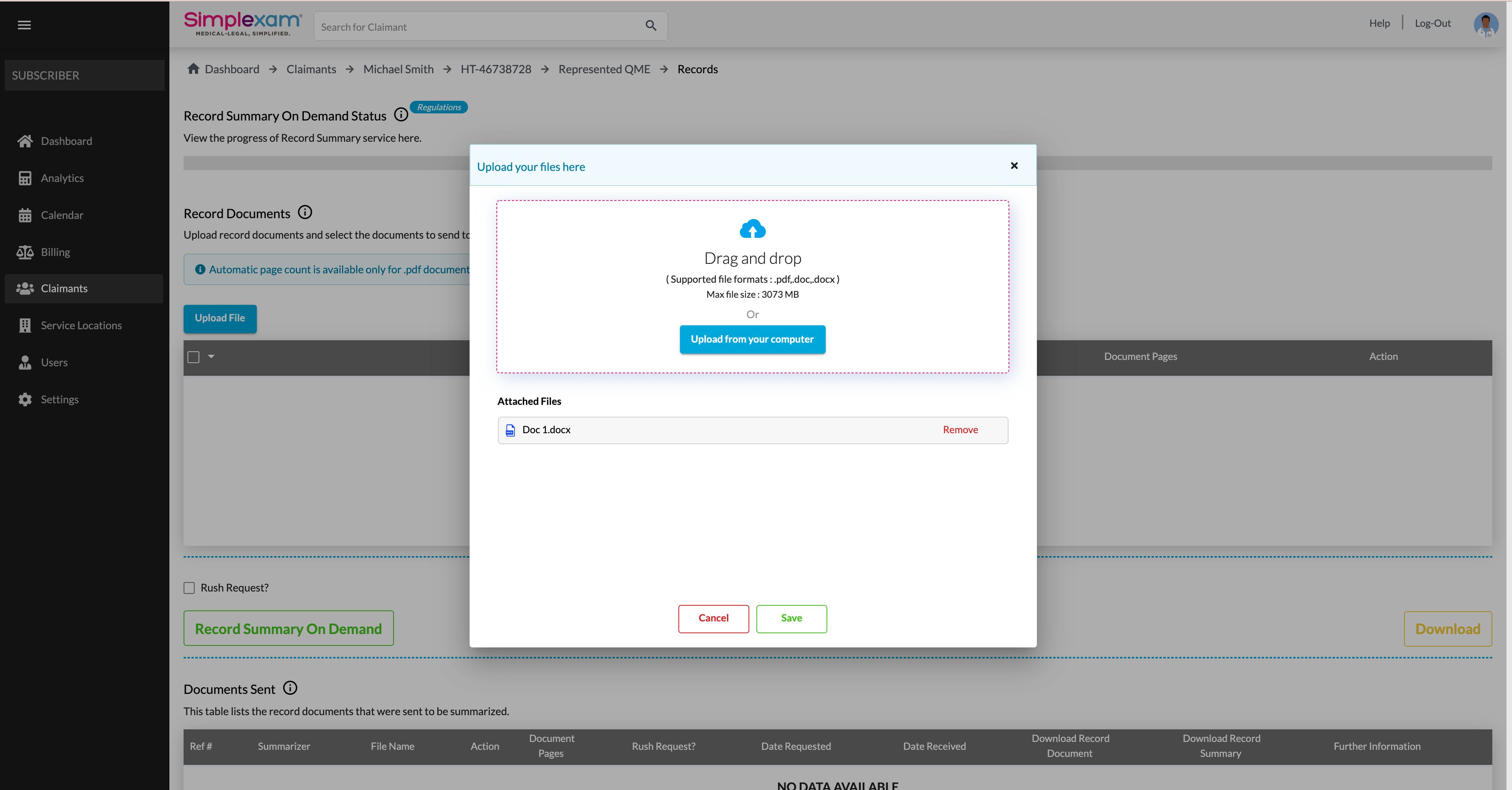Click info icon beside Documents Sent
Viewport: 1512px width, 790px height.
(x=290, y=688)
